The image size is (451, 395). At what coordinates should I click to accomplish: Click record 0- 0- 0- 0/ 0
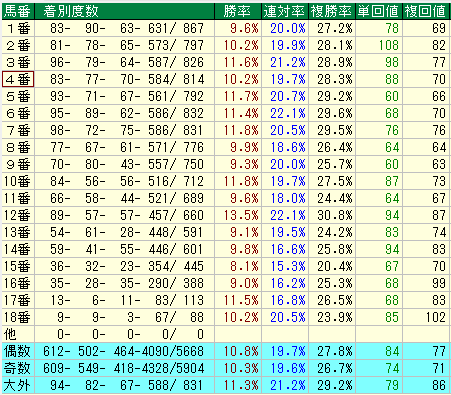pos(130,334)
